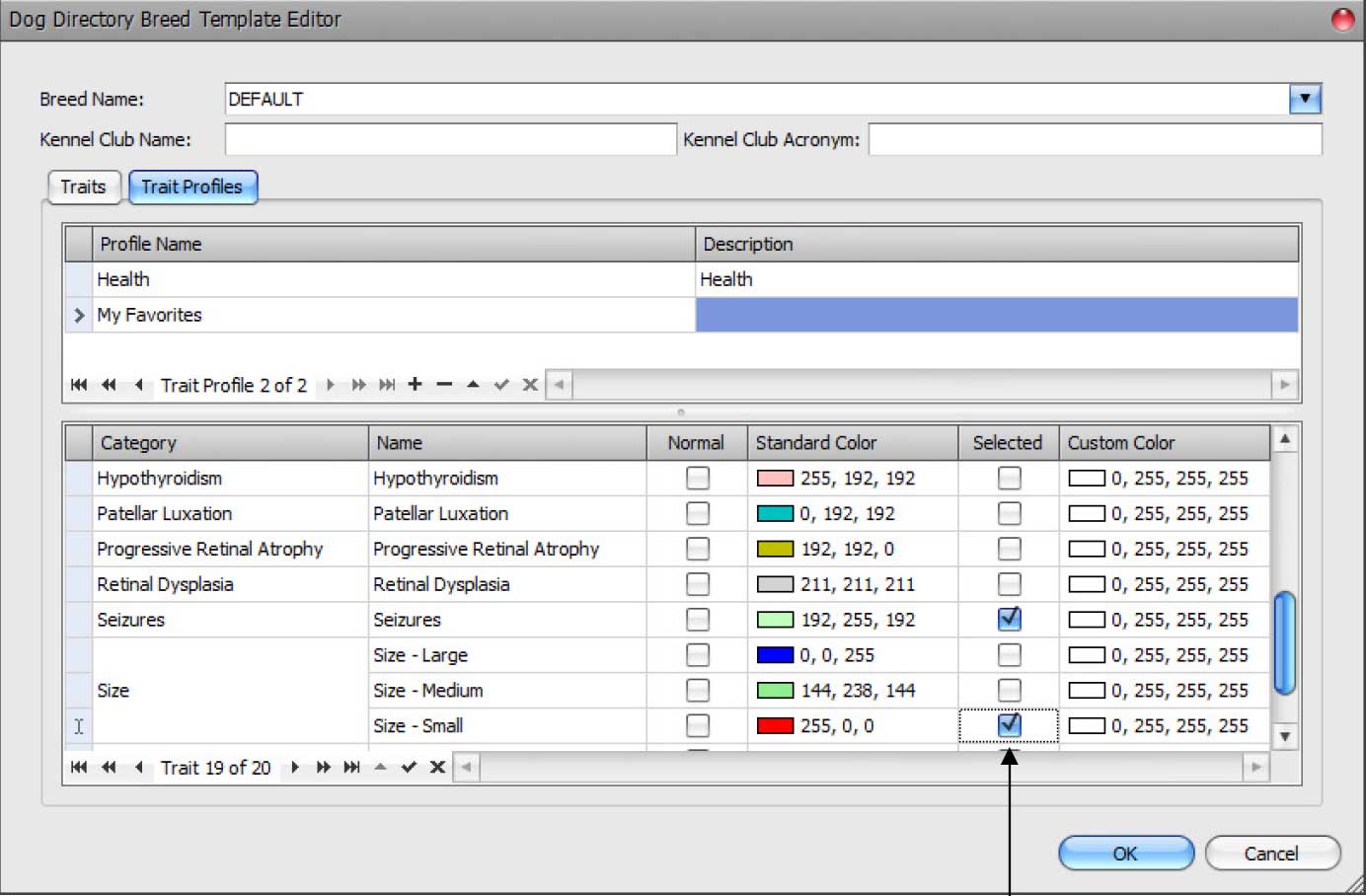Select the Trait Profiles tab

tap(192, 187)
